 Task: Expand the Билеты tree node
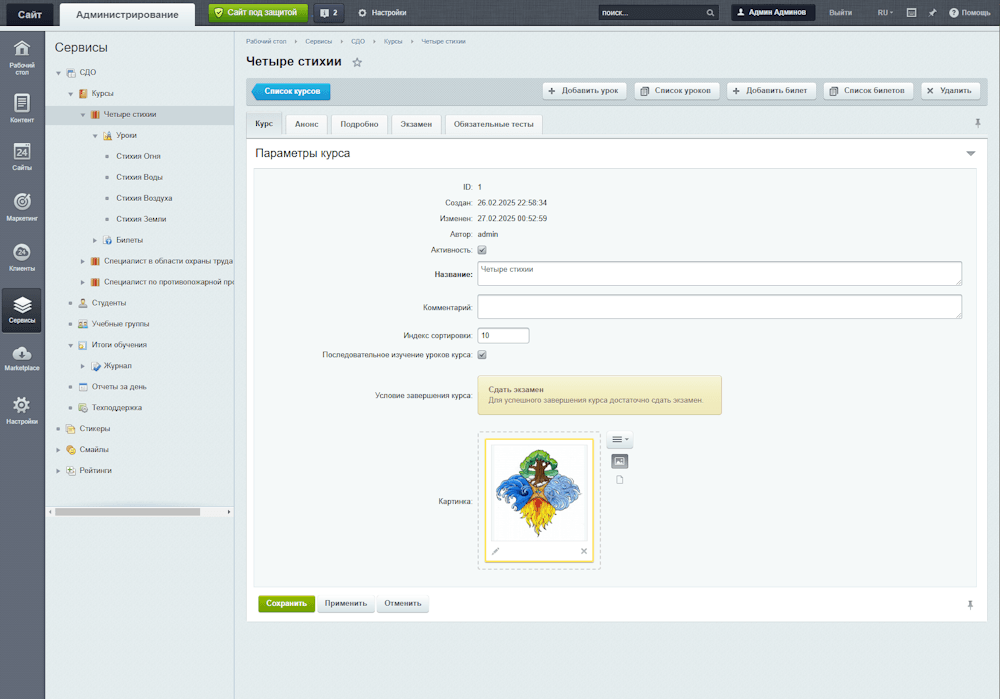click(x=95, y=240)
